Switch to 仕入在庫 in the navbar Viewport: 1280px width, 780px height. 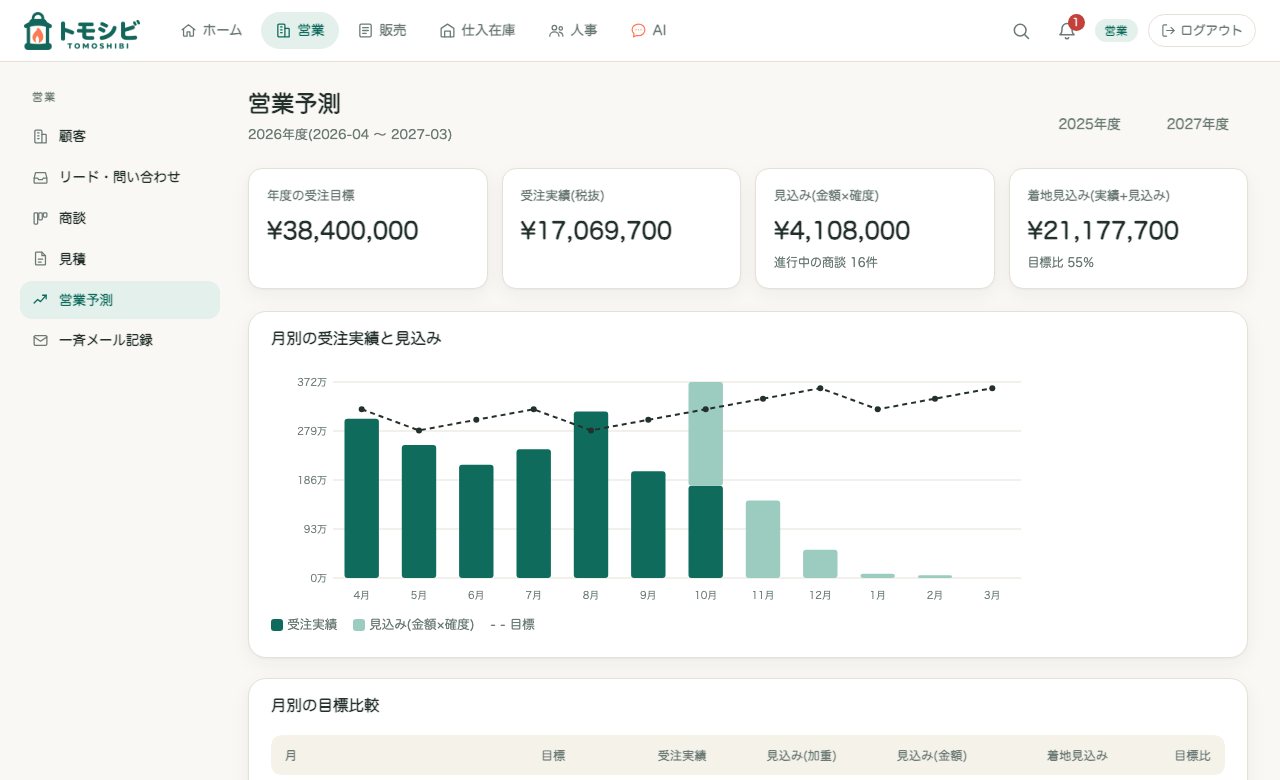pyautogui.click(x=477, y=31)
